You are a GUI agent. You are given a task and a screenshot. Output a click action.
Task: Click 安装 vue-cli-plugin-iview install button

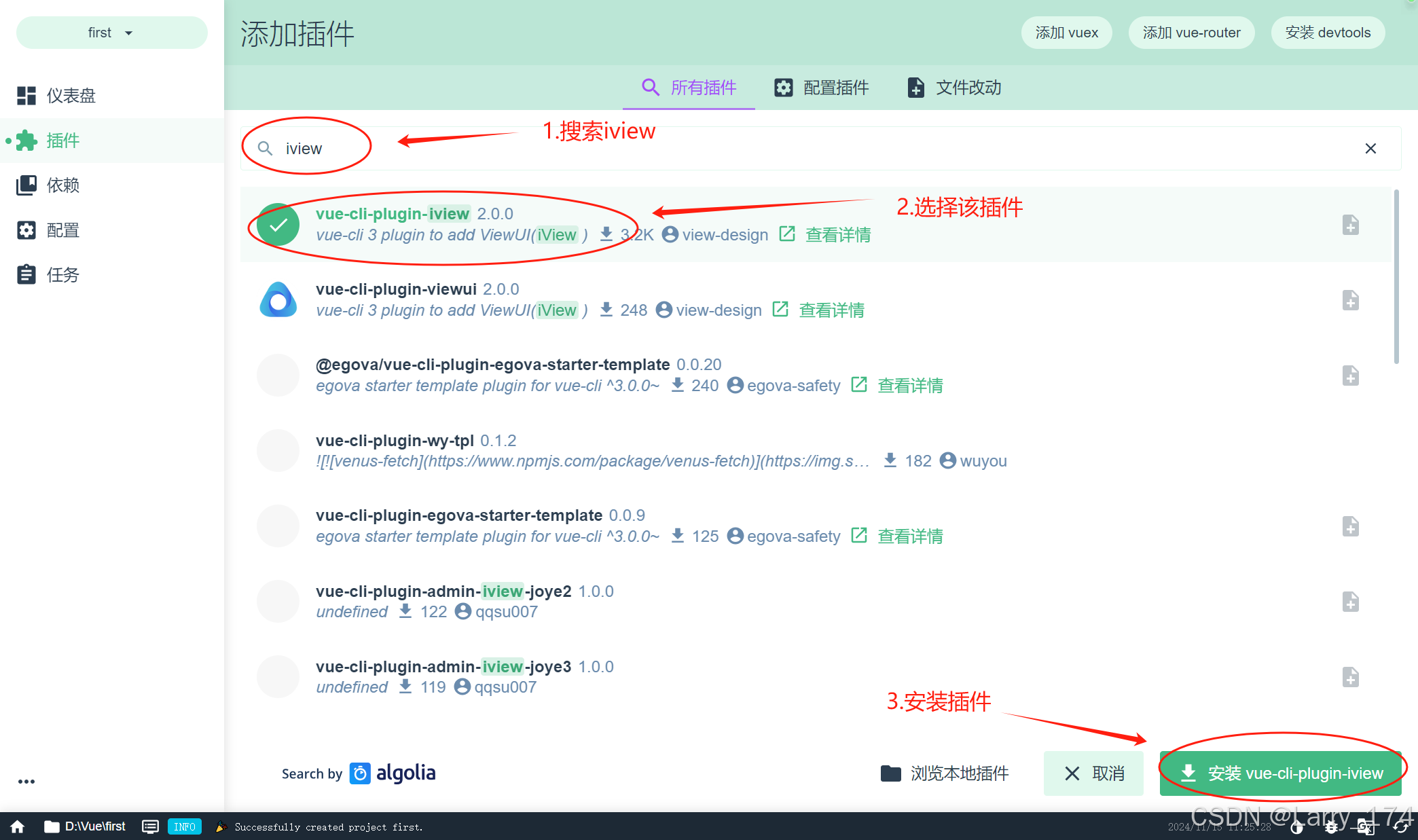[x=1279, y=773]
